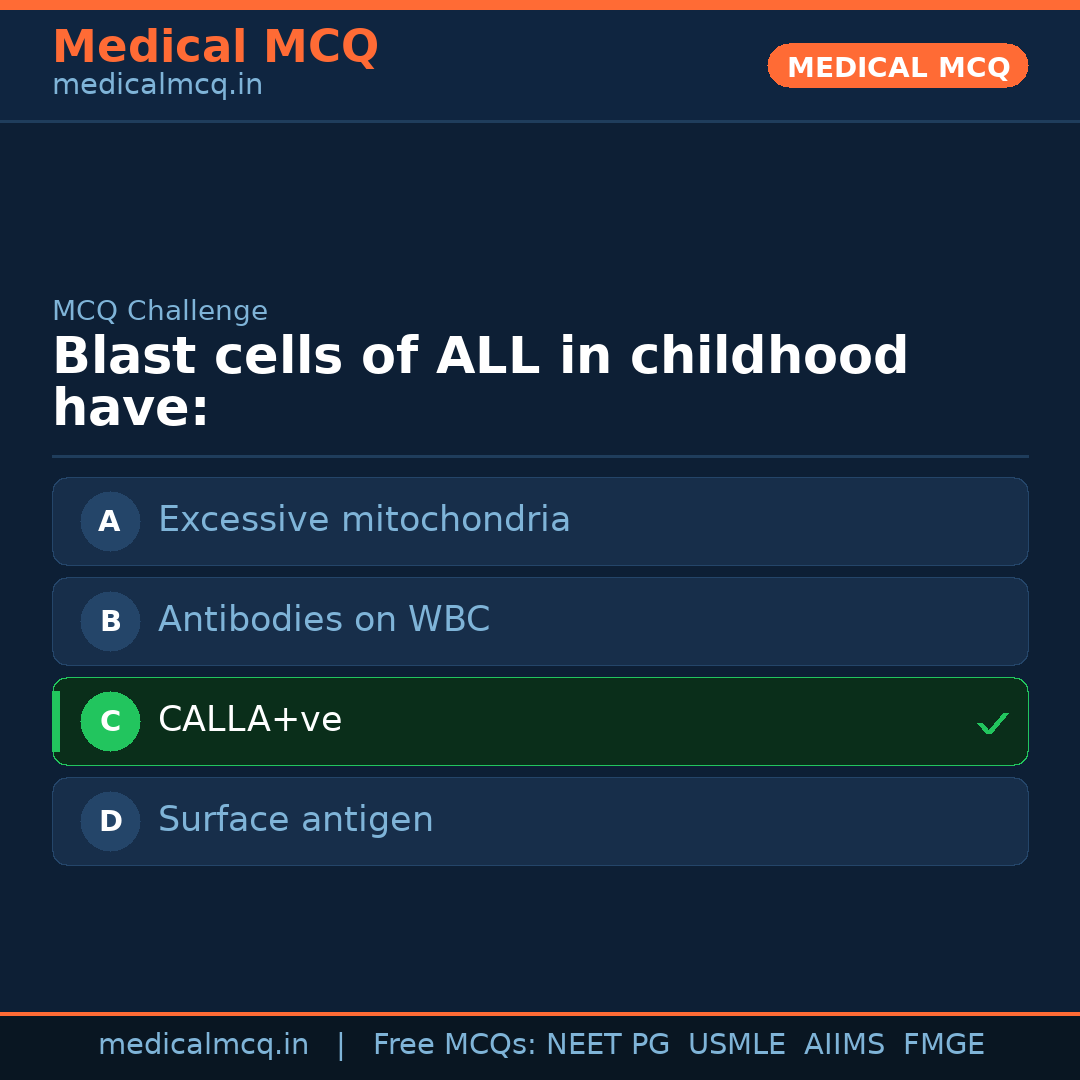Select the Surface antigen answer

pos(540,821)
